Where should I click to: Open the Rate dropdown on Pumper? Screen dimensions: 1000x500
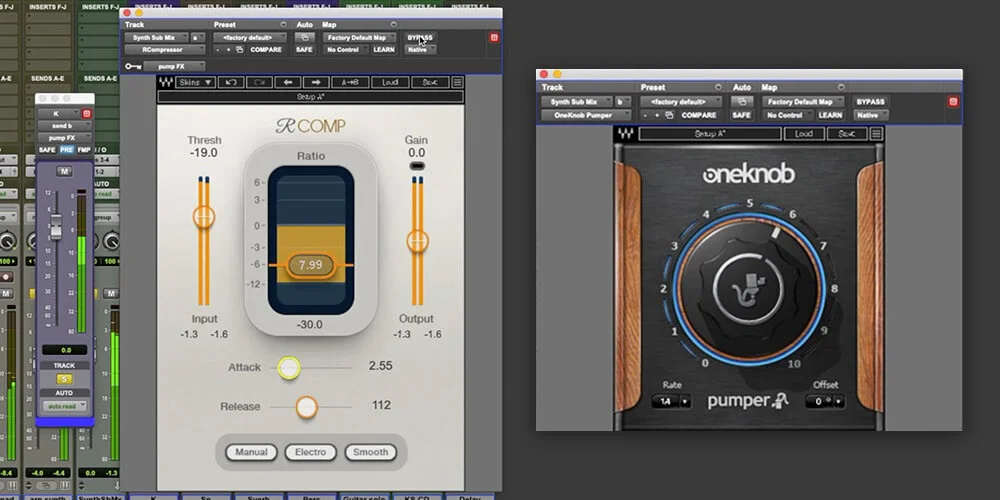671,402
